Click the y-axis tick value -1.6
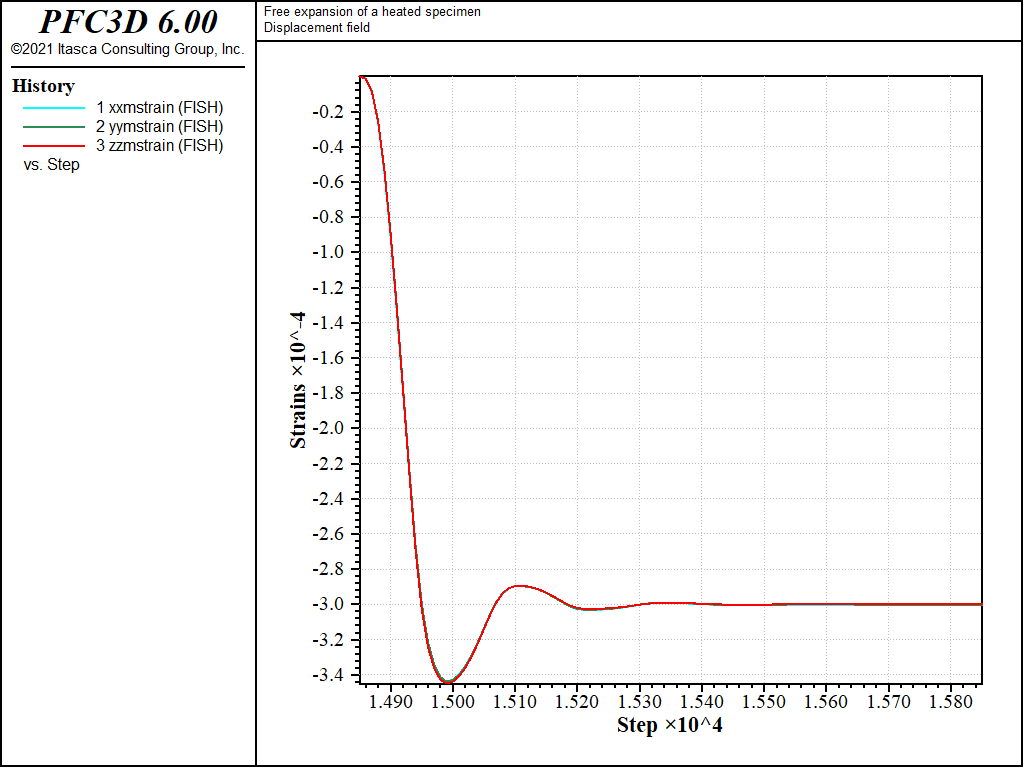Image resolution: width=1024 pixels, height=768 pixels. (x=328, y=359)
